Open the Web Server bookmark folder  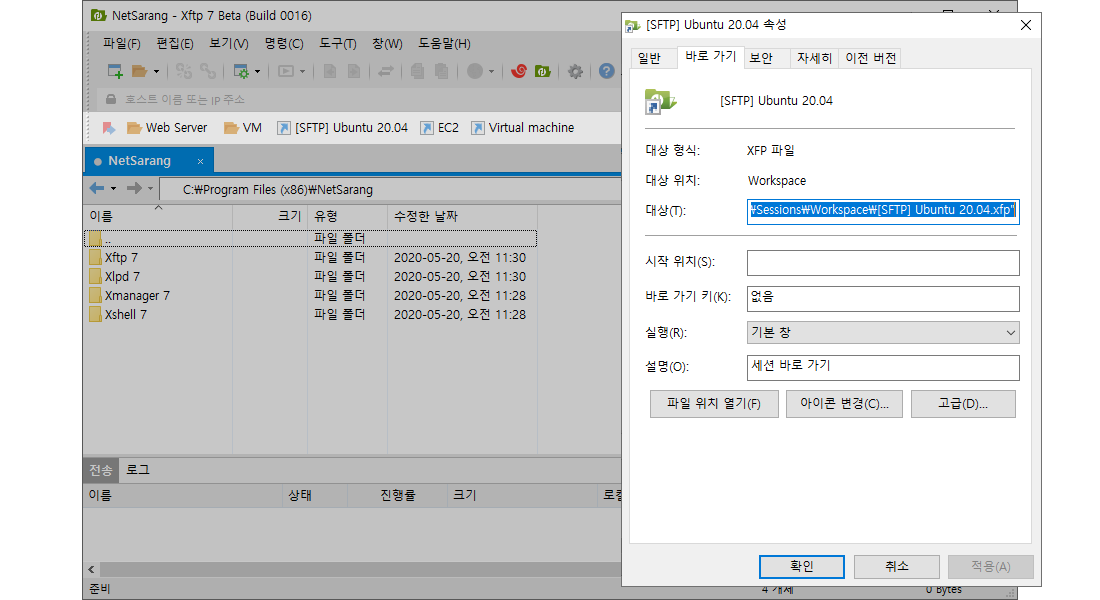coord(167,128)
